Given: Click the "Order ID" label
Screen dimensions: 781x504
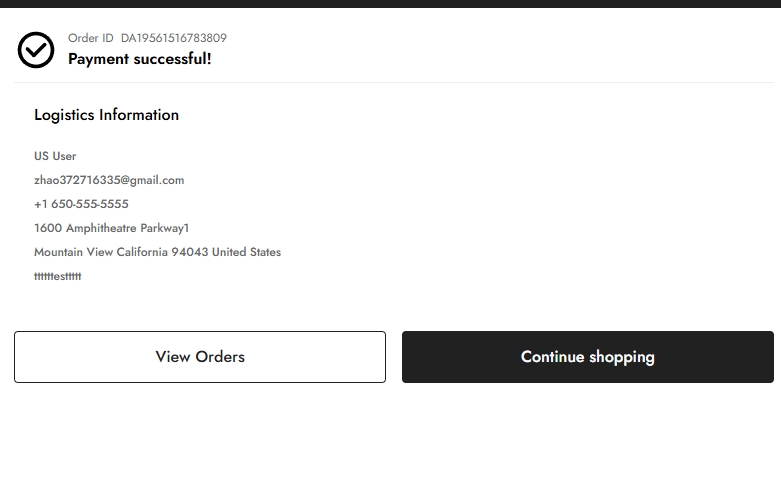Looking at the screenshot, I should pos(90,38).
